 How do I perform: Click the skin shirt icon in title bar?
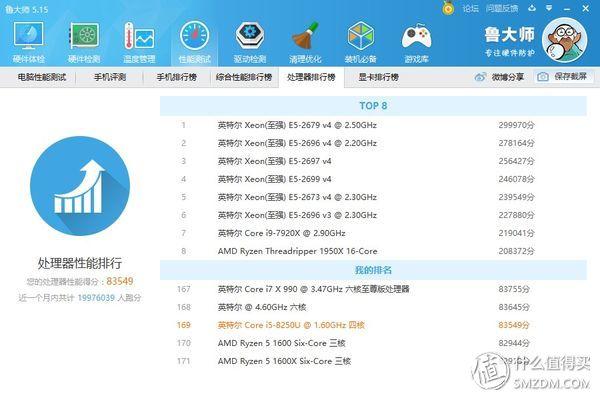coord(532,8)
